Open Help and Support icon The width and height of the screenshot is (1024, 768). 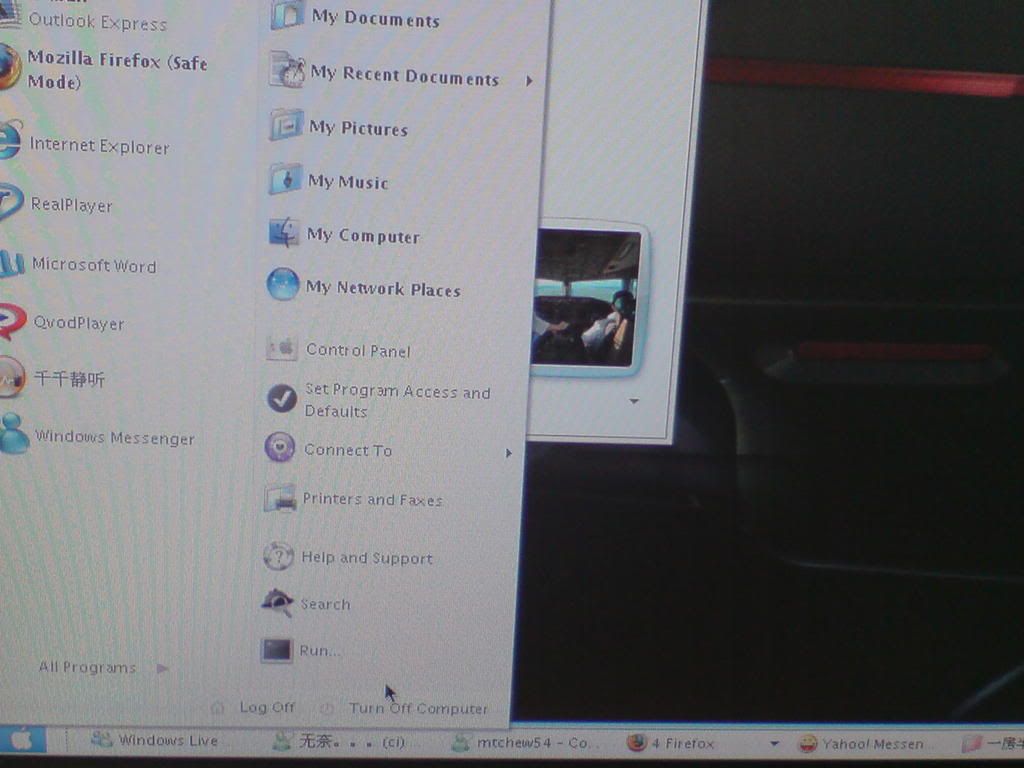pos(278,556)
